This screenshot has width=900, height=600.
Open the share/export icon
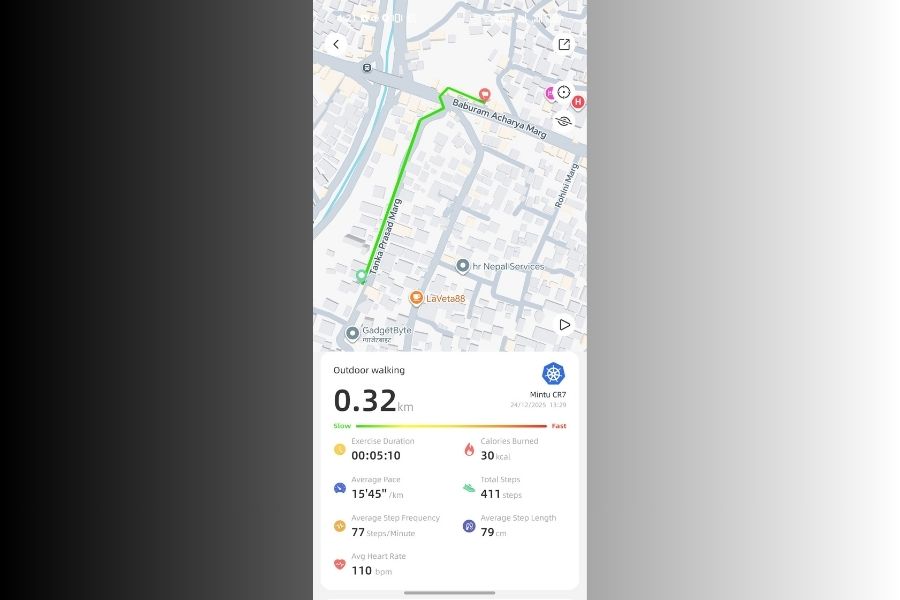[x=564, y=44]
